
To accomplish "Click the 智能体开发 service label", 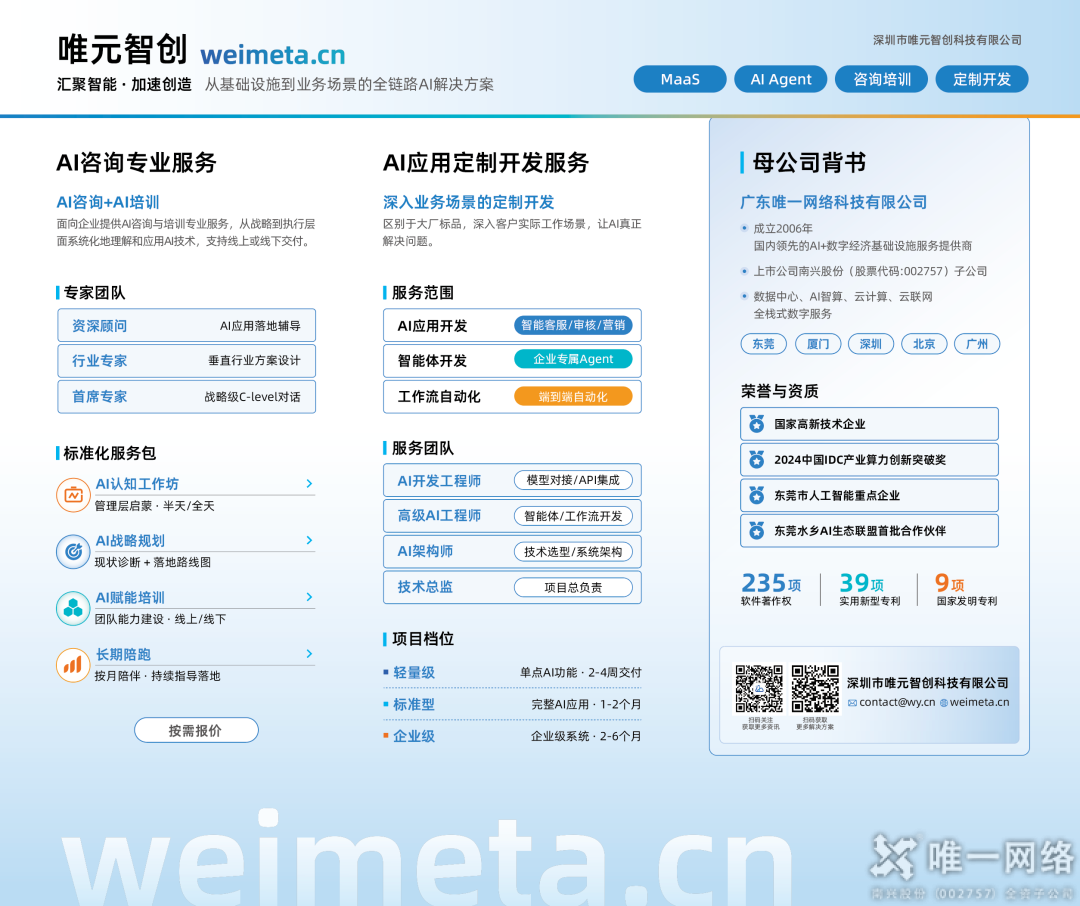I will click(433, 361).
